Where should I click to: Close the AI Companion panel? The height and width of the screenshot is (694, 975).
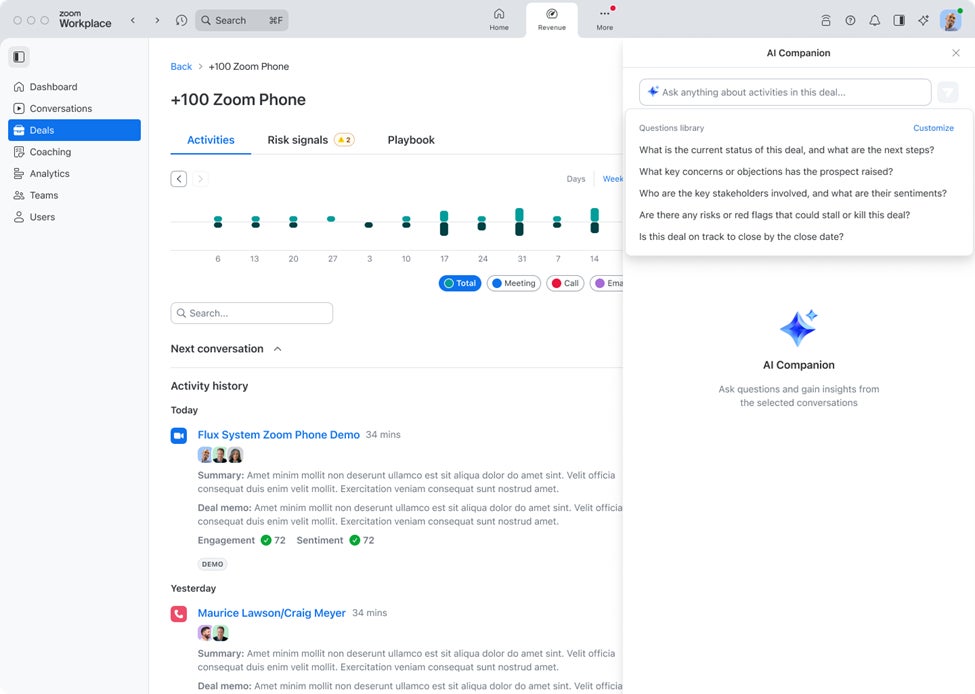(x=956, y=53)
